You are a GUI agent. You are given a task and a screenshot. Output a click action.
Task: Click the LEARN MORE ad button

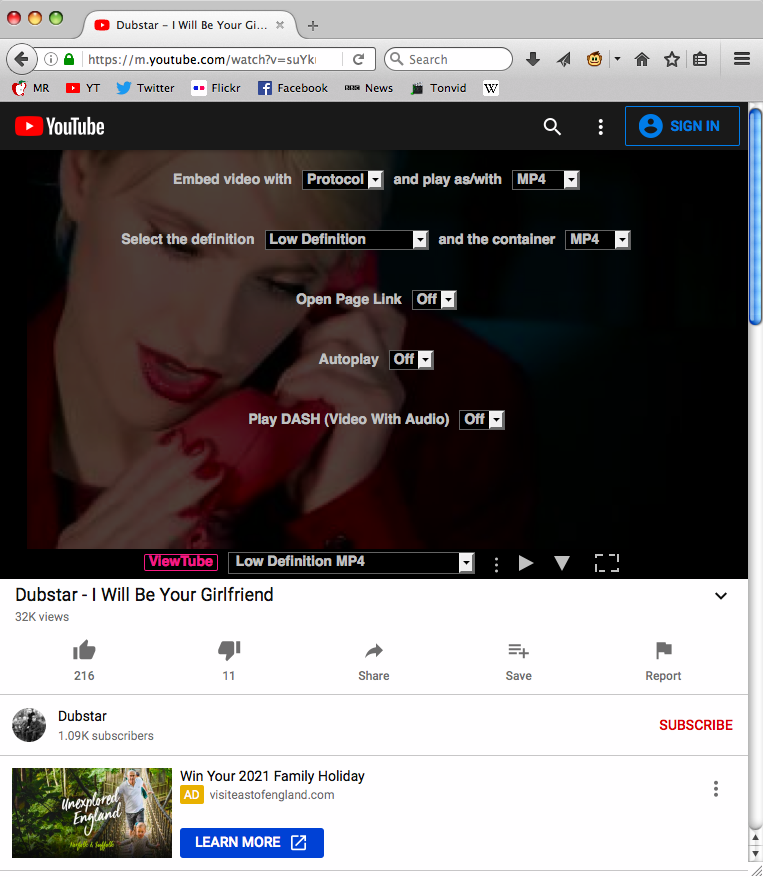point(252,842)
